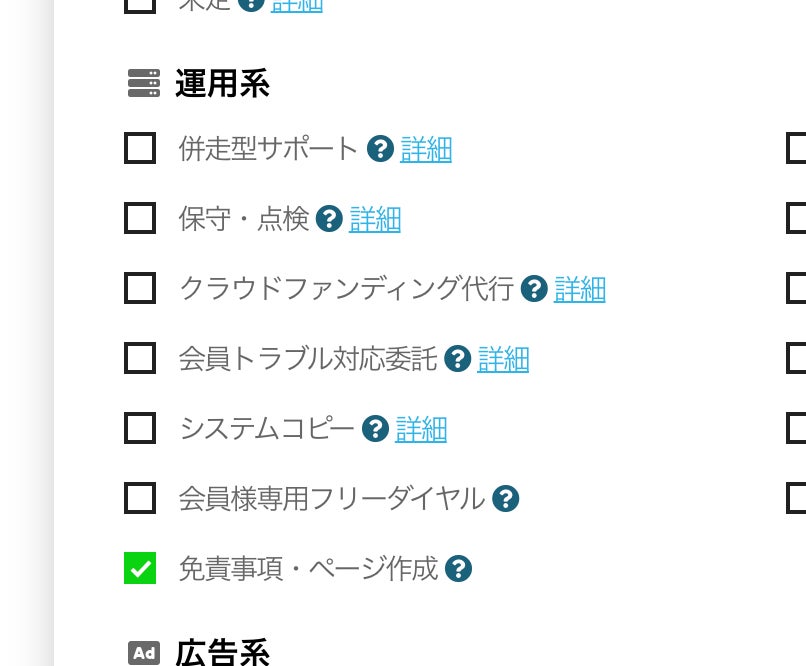Open システムコピー 詳細 link
806x666 pixels.
(421, 429)
